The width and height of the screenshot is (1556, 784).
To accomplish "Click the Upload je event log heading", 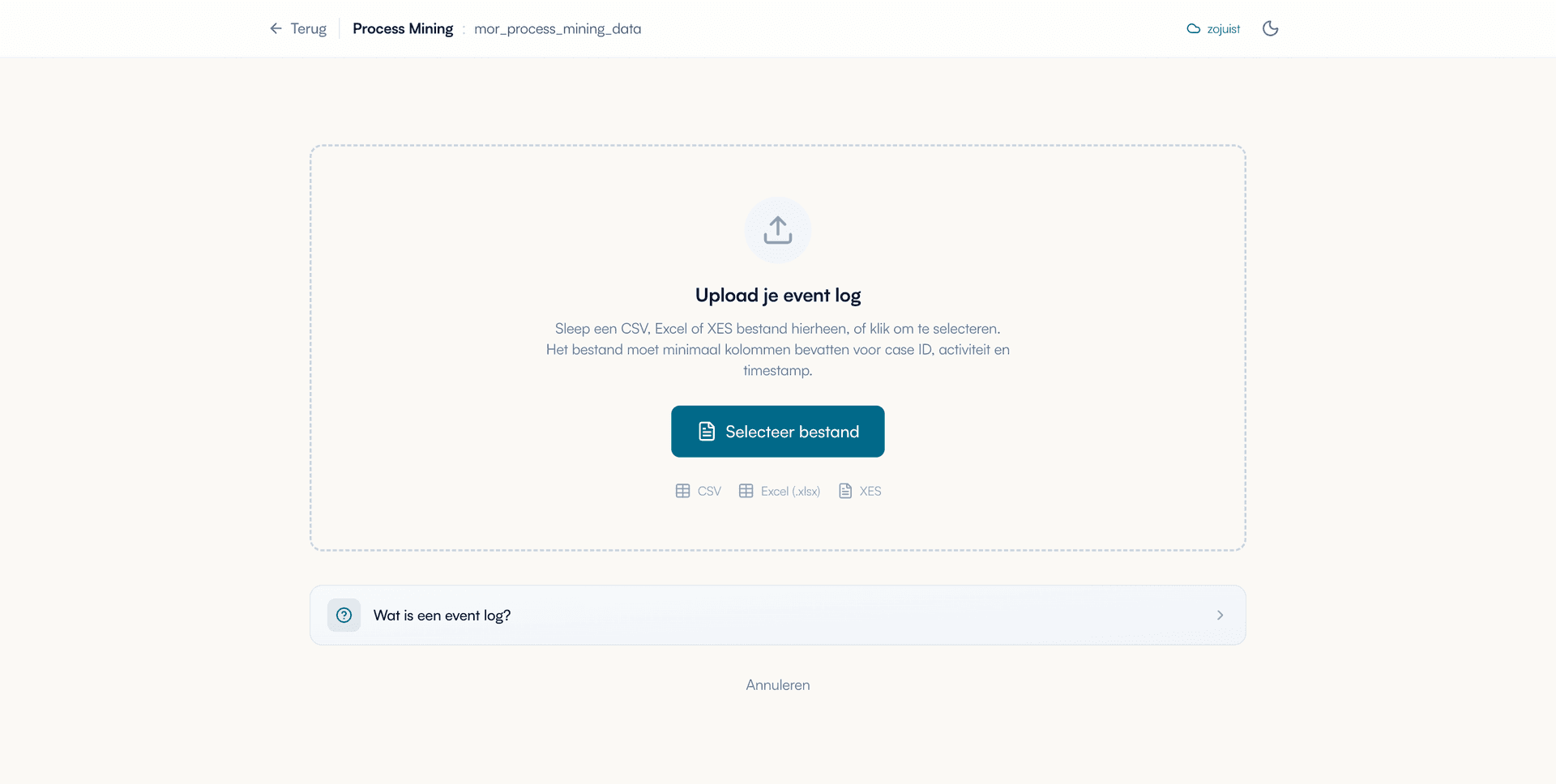I will [x=777, y=296].
